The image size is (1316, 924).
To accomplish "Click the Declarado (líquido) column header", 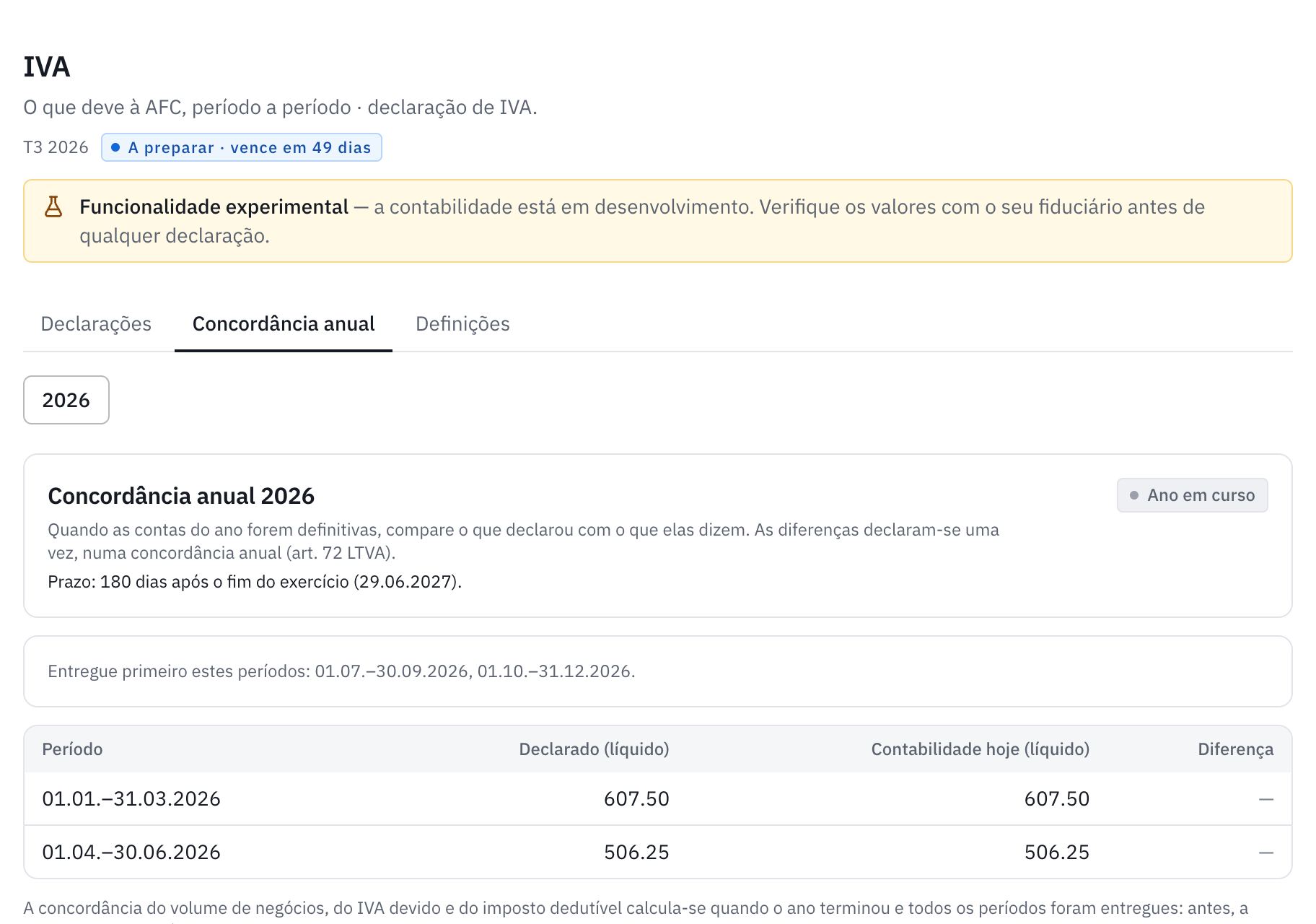I will [x=594, y=749].
